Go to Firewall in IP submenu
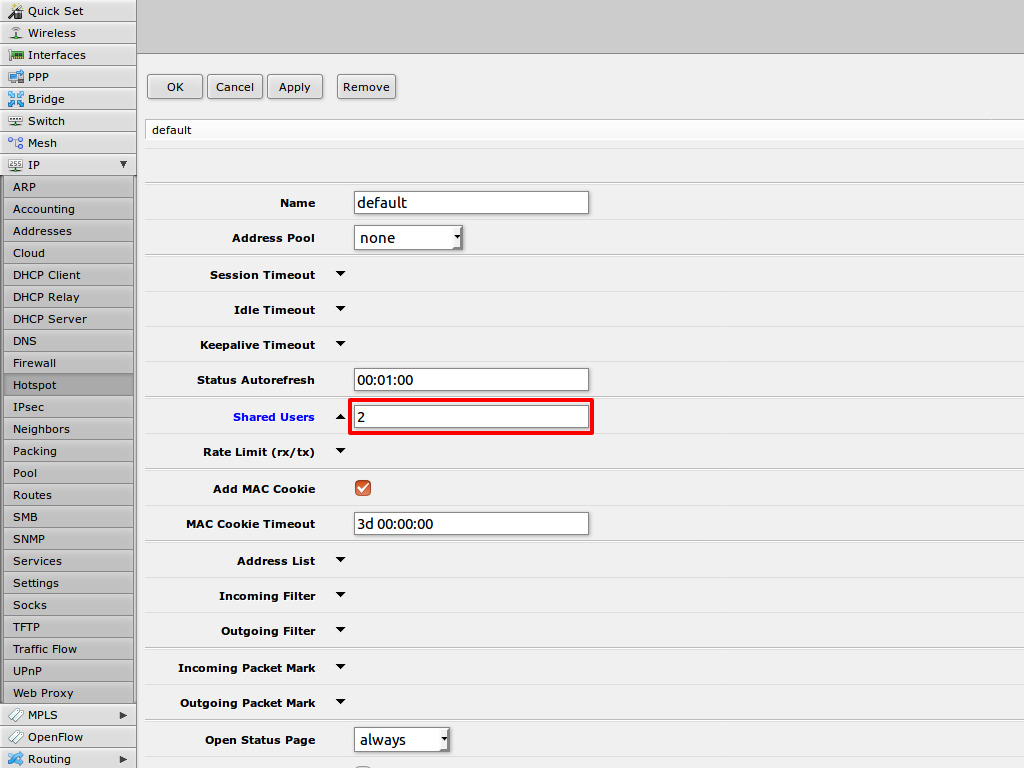Screen dimensions: 1024x768 click(x=34, y=363)
